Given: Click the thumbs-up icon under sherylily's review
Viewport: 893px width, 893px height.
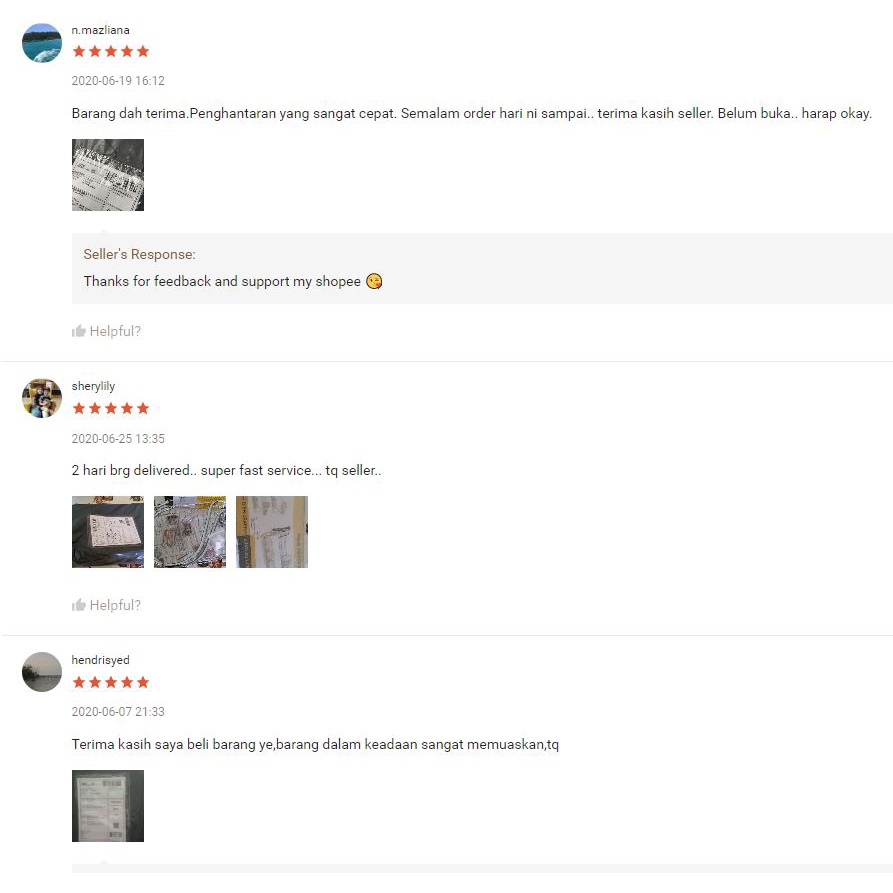Looking at the screenshot, I should pyautogui.click(x=79, y=605).
